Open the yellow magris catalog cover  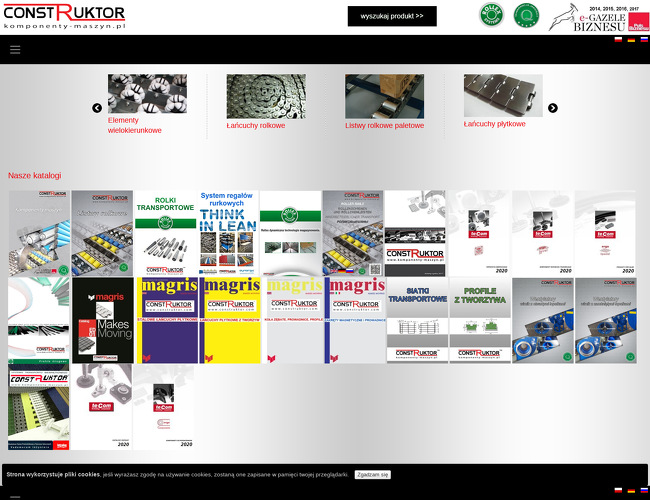(230, 320)
